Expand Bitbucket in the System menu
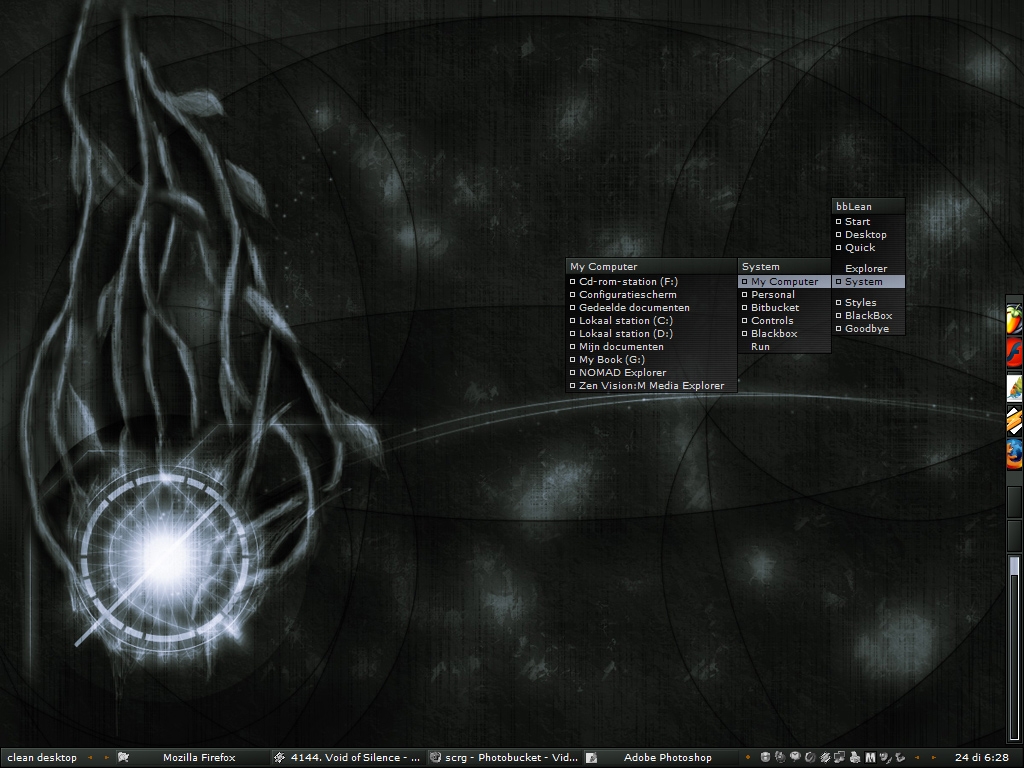The image size is (1024, 768). click(784, 308)
